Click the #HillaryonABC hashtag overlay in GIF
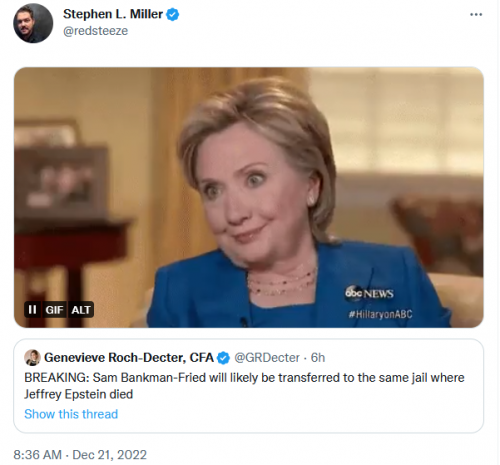 (x=380, y=314)
